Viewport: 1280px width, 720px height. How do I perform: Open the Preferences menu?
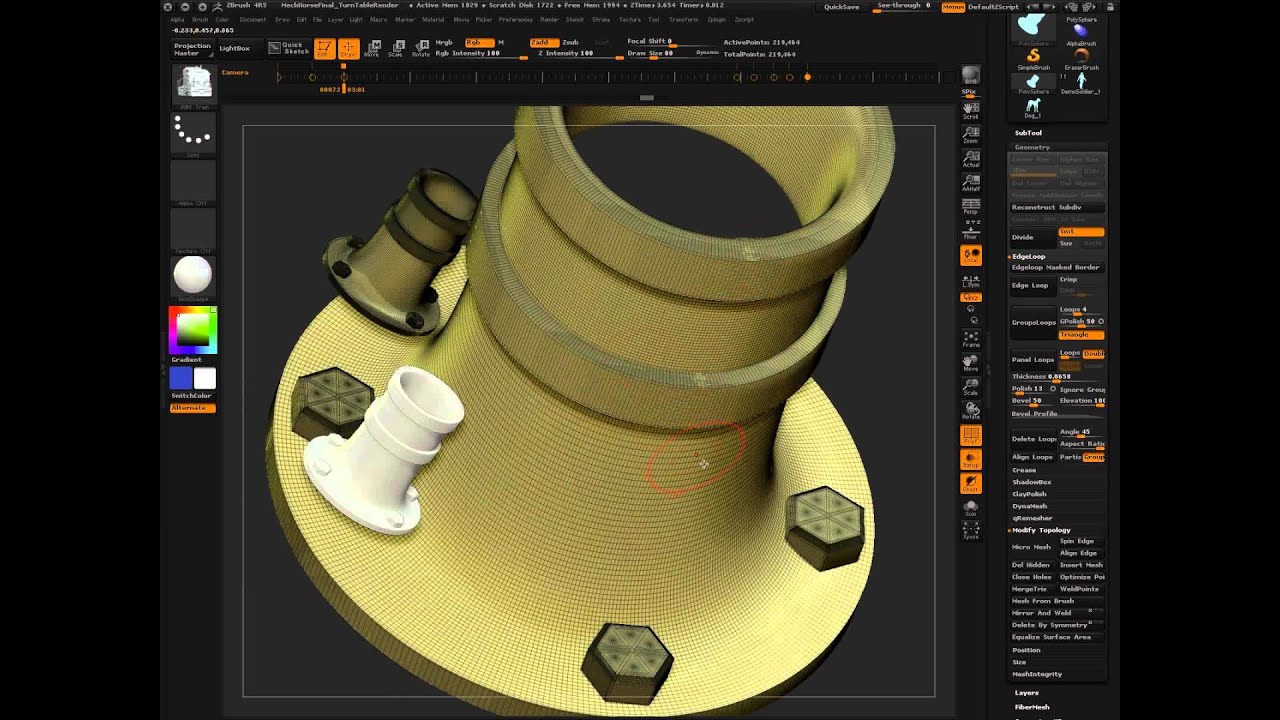point(516,19)
